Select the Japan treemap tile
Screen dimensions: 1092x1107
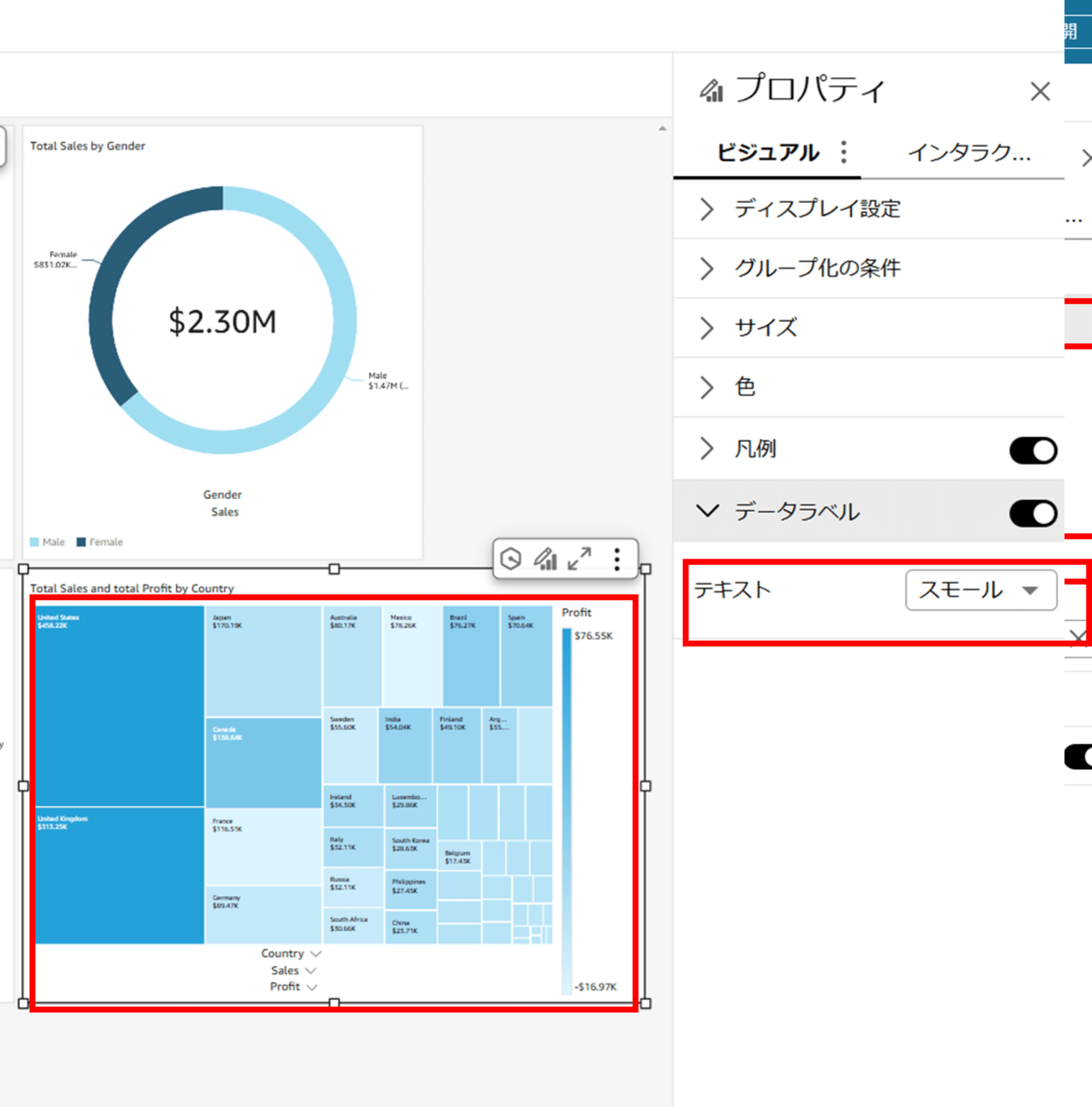(x=263, y=661)
